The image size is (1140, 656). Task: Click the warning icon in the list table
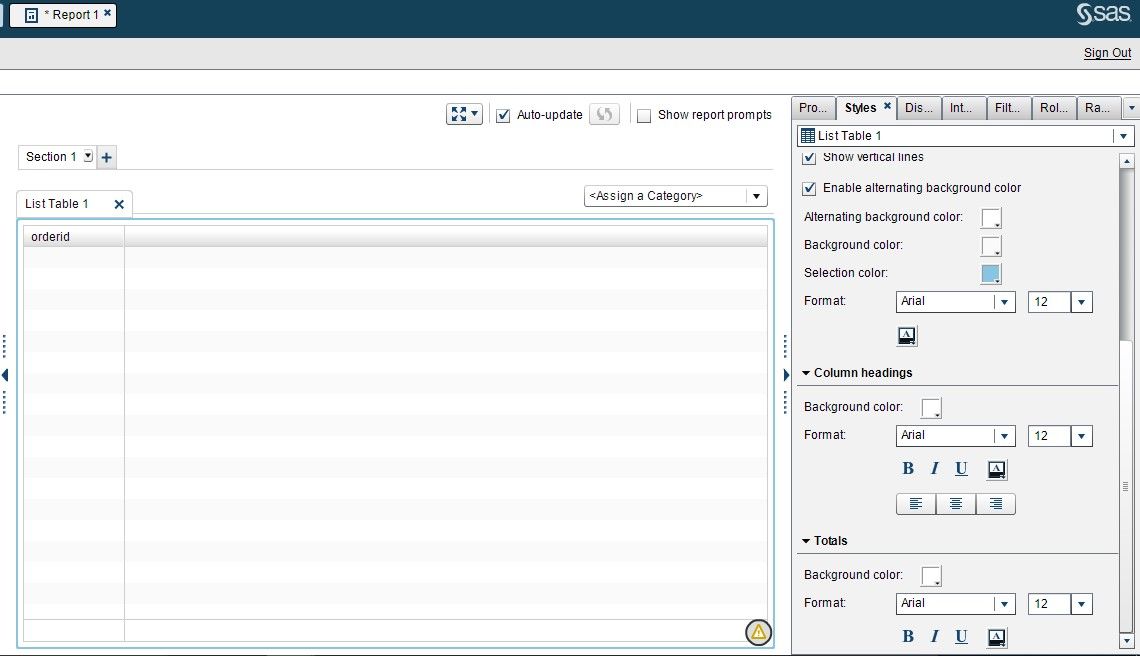pos(758,633)
